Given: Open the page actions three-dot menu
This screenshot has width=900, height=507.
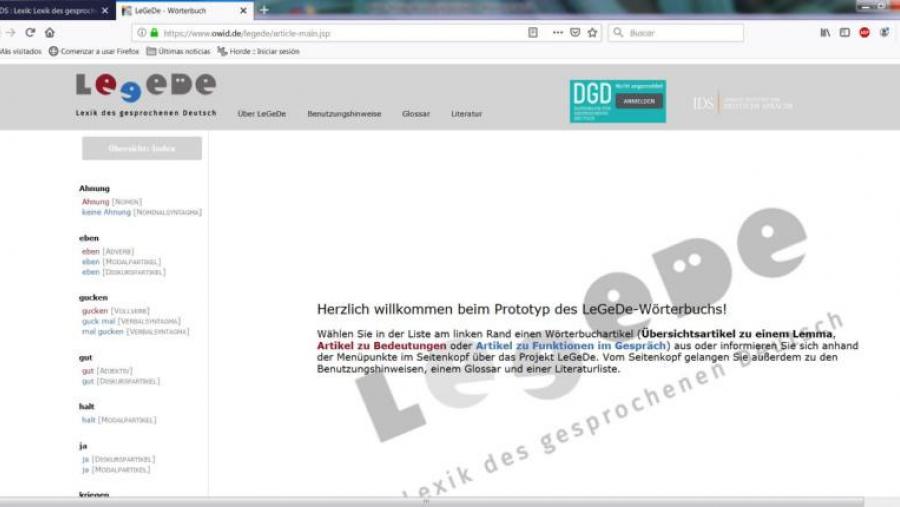Looking at the screenshot, I should (557, 32).
